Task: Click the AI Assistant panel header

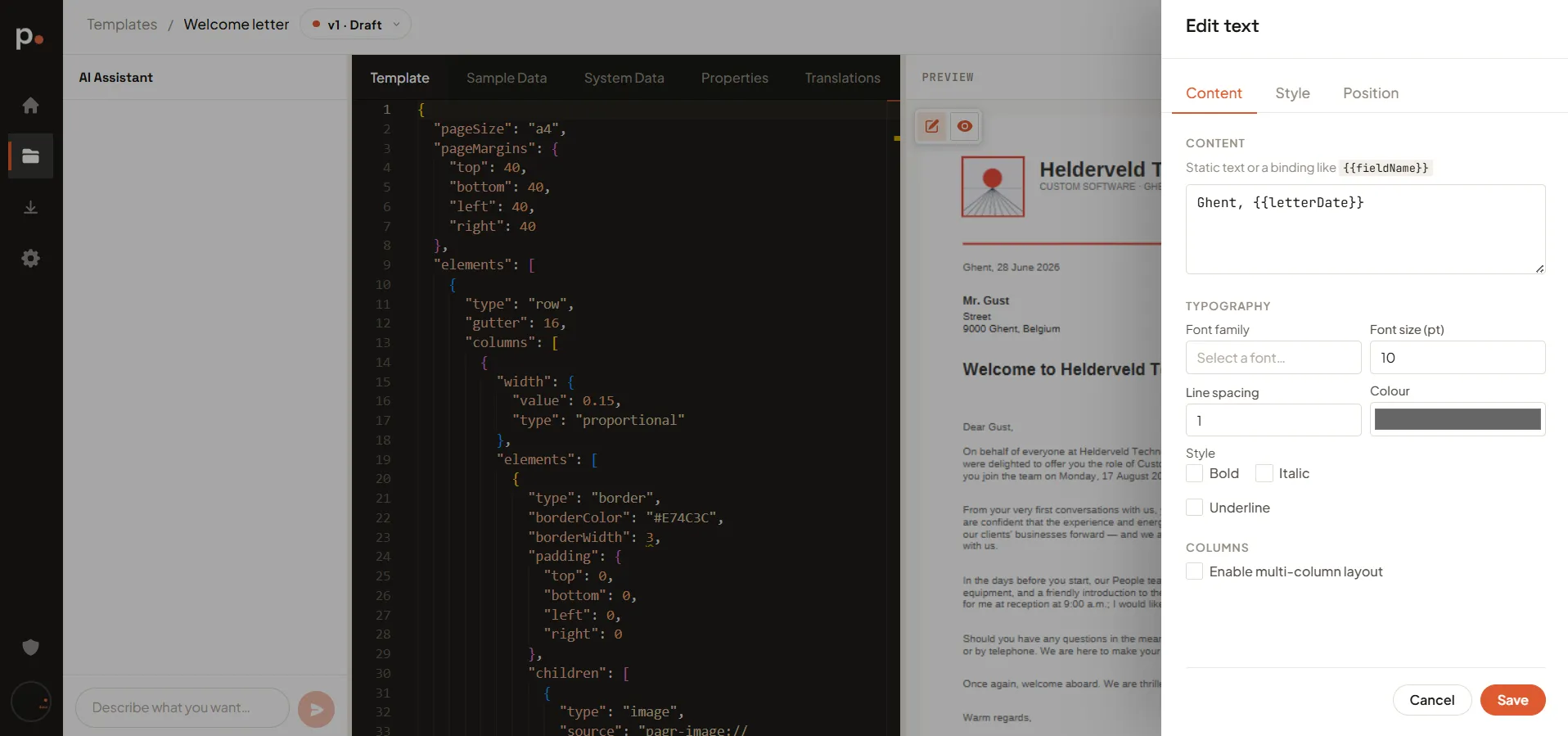Action: tap(115, 77)
